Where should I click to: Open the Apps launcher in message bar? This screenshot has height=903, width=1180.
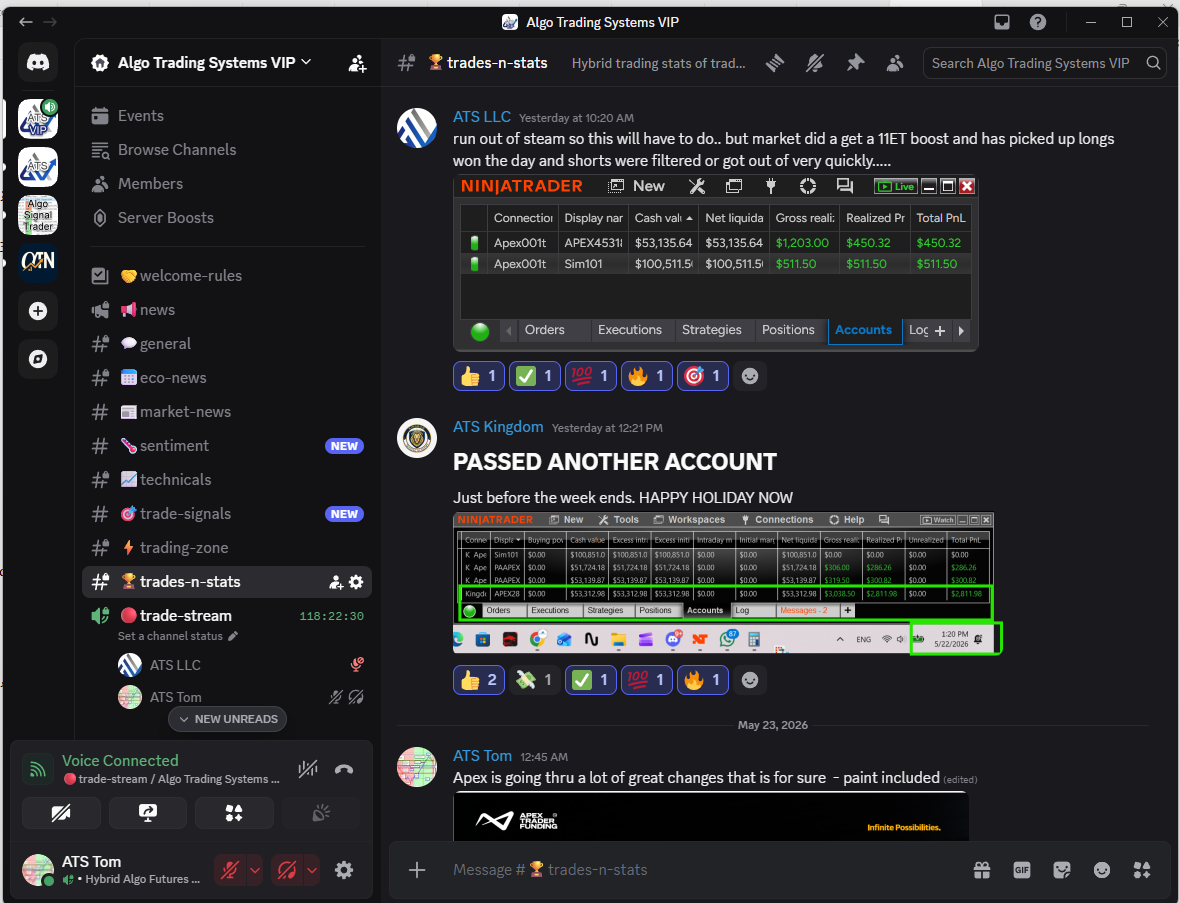pos(1142,870)
